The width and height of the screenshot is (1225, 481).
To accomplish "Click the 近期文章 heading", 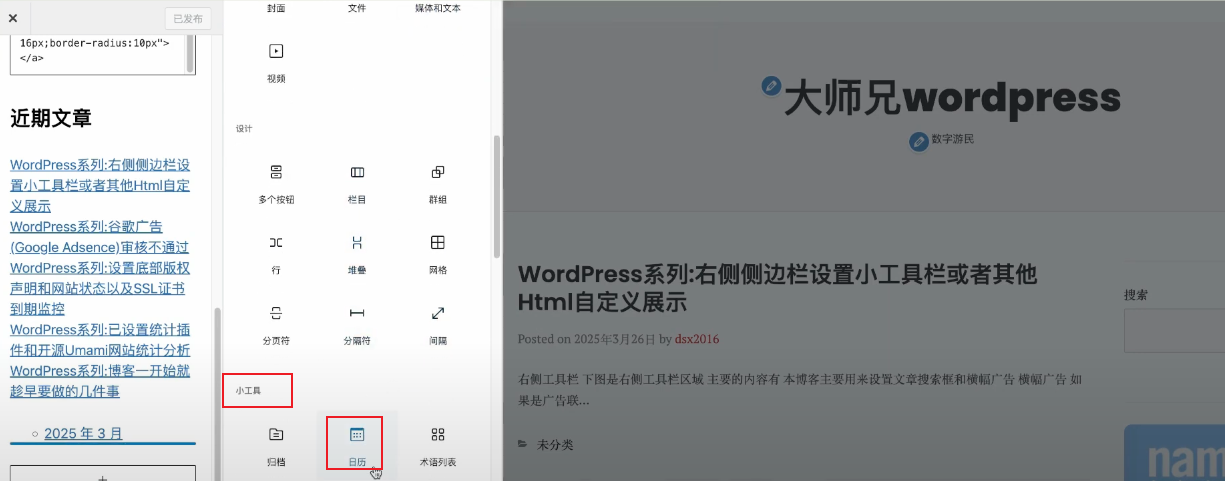I will pos(51,119).
